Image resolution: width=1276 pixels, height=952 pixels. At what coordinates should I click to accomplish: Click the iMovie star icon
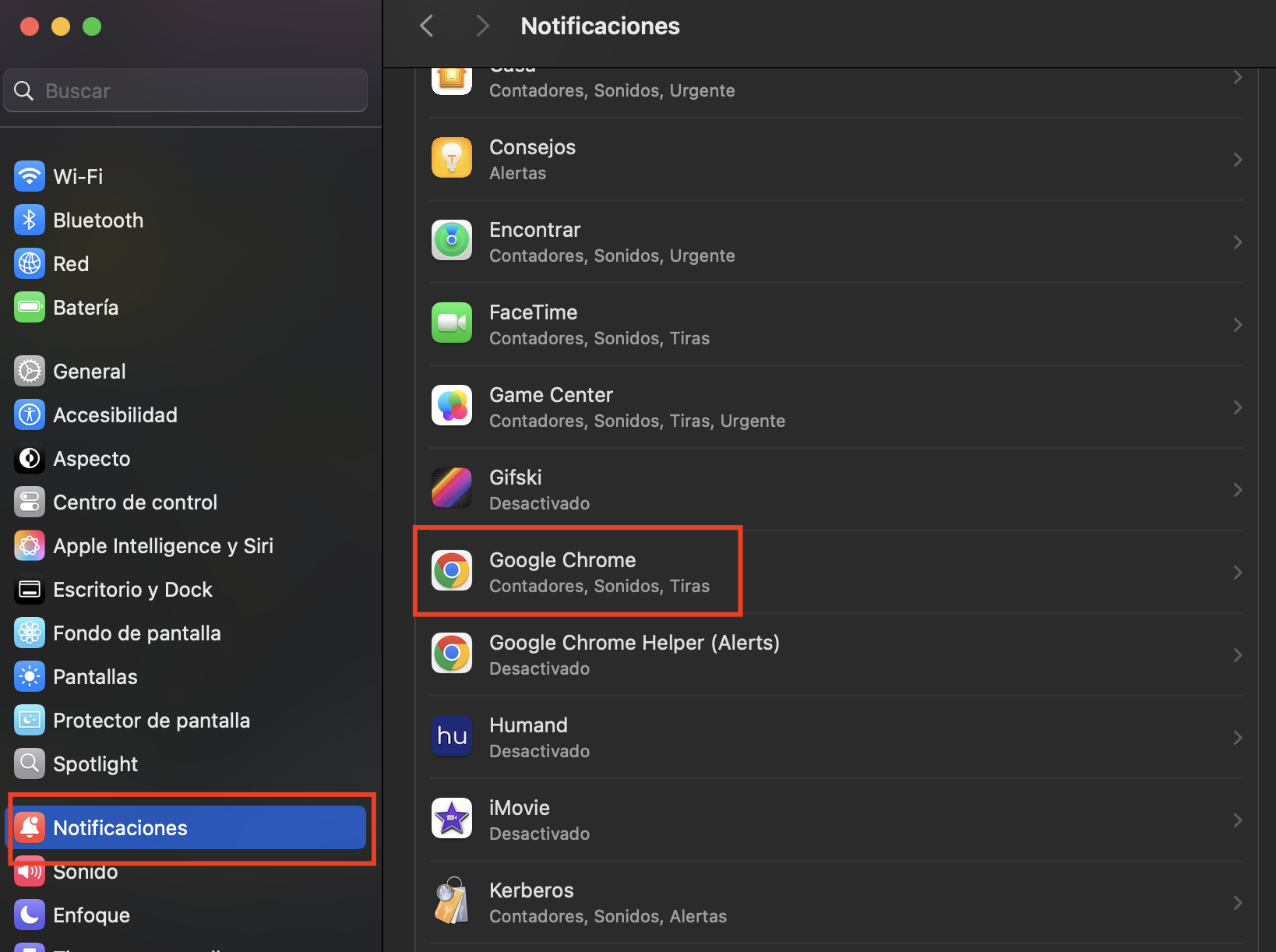452,819
